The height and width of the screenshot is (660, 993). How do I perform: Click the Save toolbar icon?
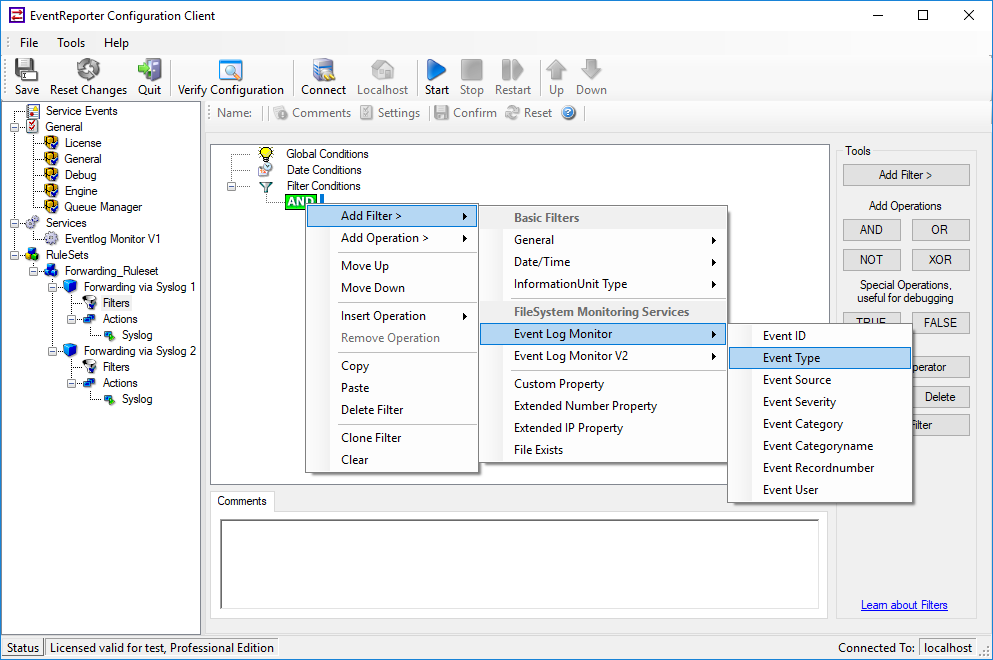click(27, 70)
